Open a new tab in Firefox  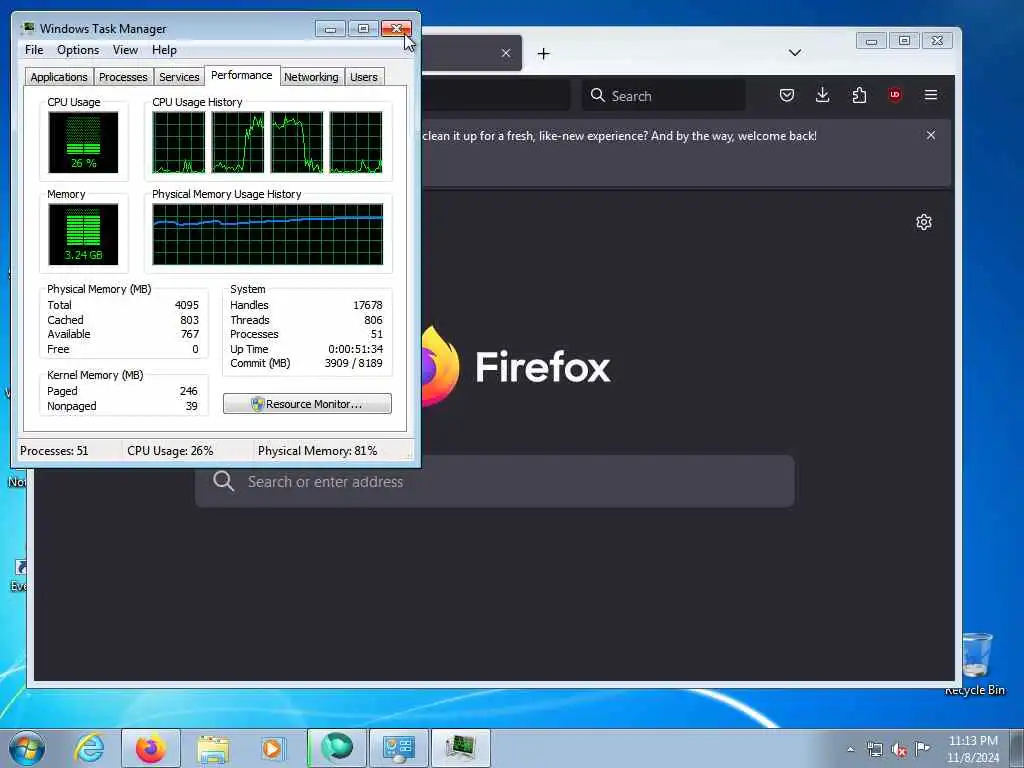pos(543,54)
